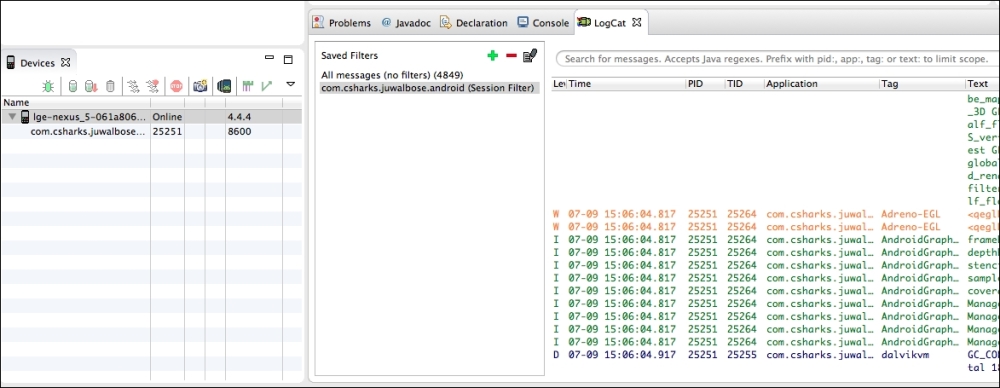Click the Update Heap icon
This screenshot has width=1000, height=388.
73,86
